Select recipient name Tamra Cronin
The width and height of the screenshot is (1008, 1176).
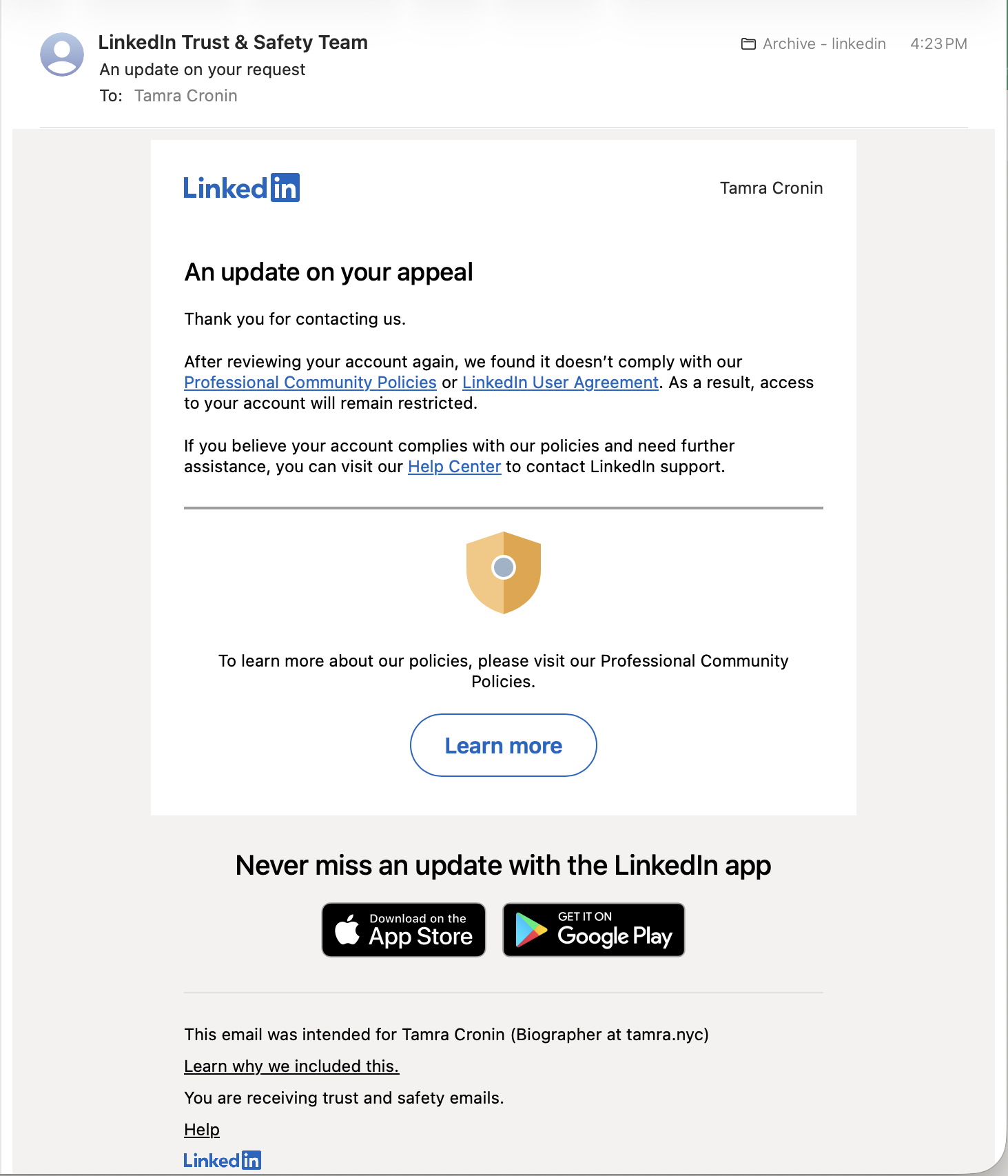[x=185, y=95]
